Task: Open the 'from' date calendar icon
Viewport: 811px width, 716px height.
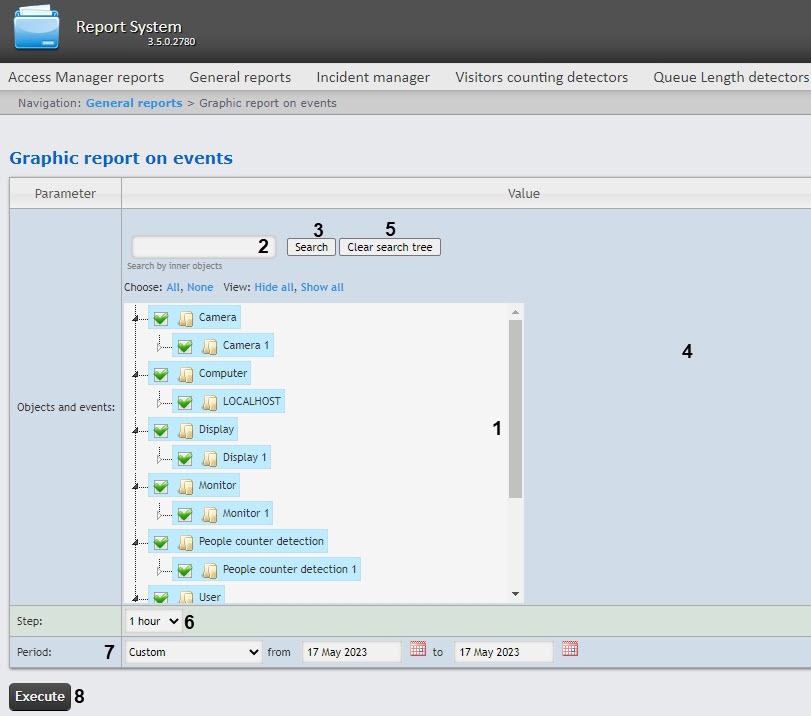Action: click(x=418, y=649)
